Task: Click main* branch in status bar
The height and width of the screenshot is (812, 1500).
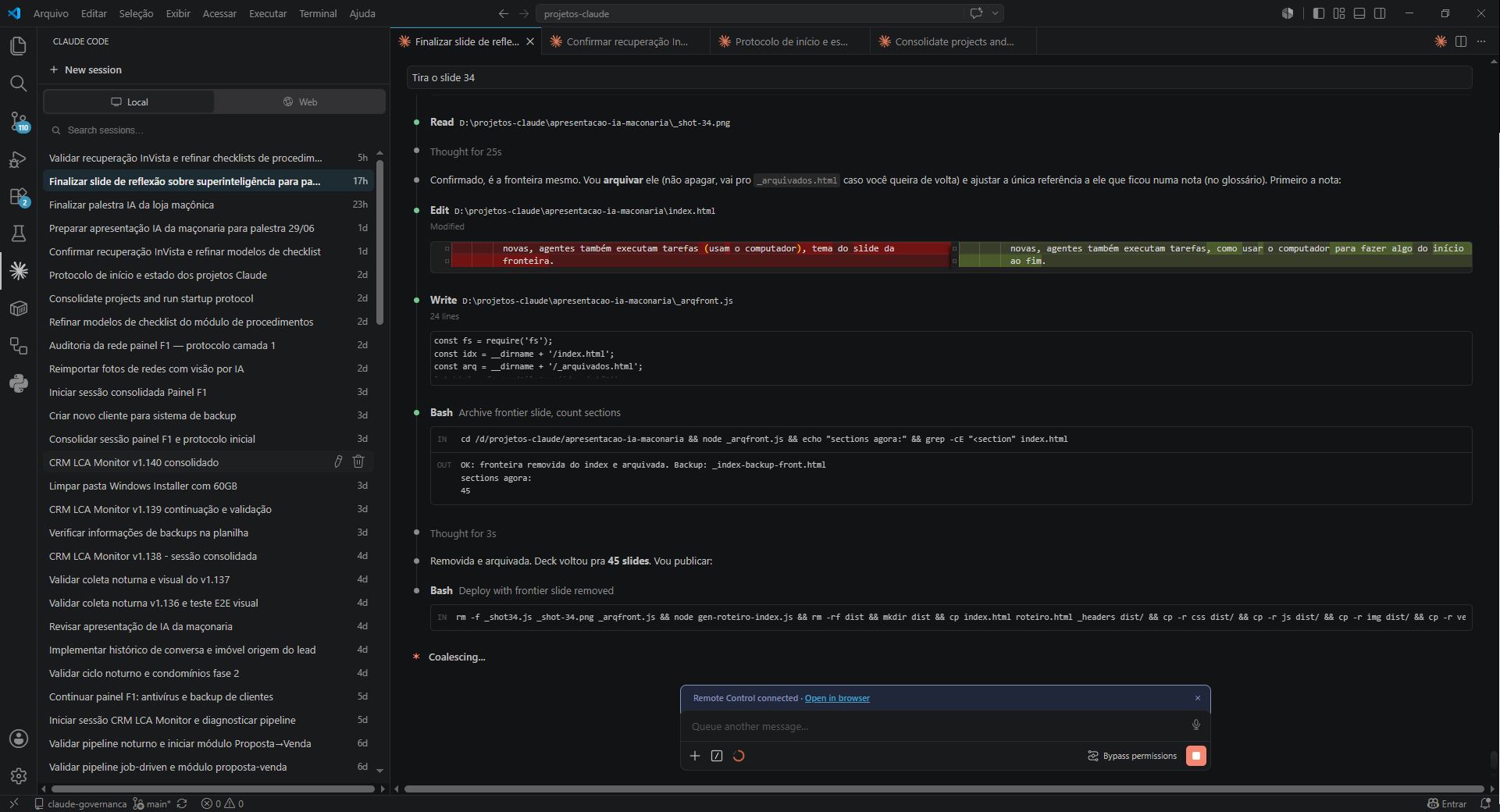Action: click(x=151, y=803)
